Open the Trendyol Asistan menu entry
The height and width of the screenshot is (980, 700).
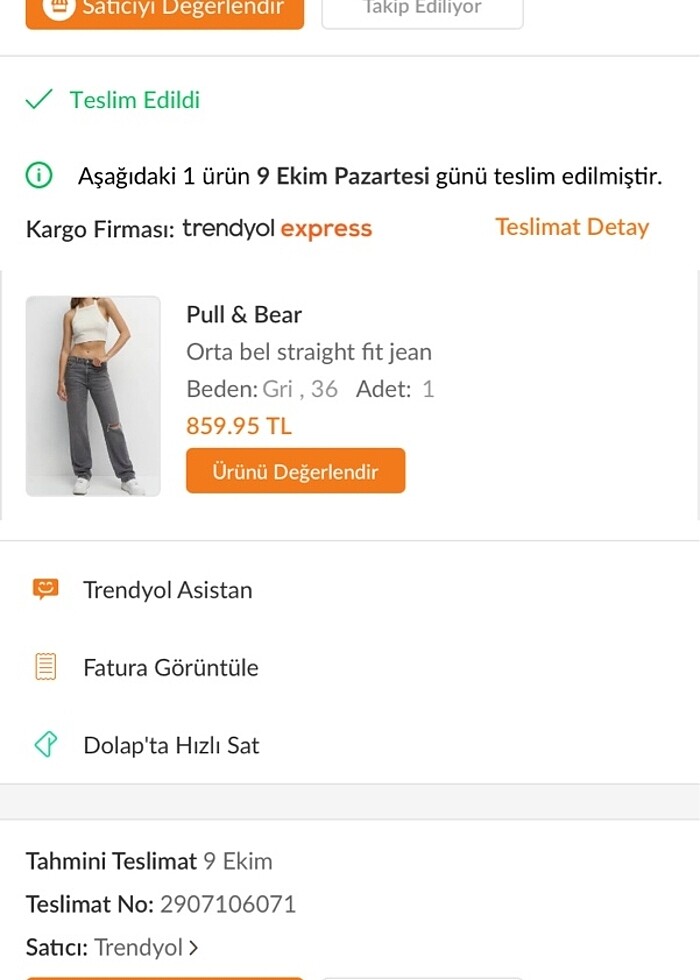click(x=167, y=589)
